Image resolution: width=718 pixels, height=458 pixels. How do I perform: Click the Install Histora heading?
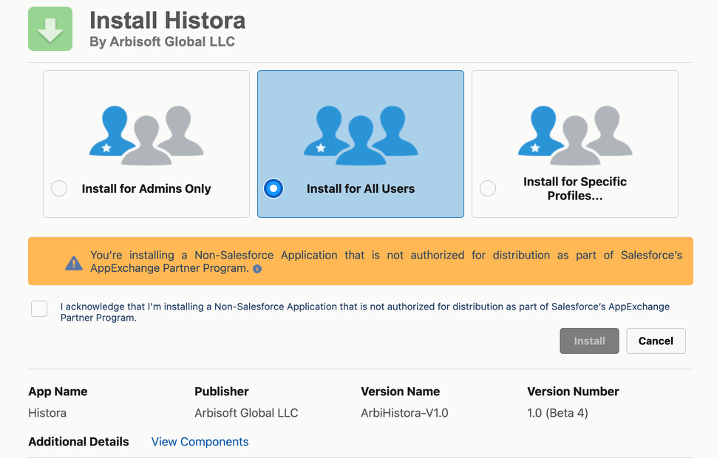168,21
